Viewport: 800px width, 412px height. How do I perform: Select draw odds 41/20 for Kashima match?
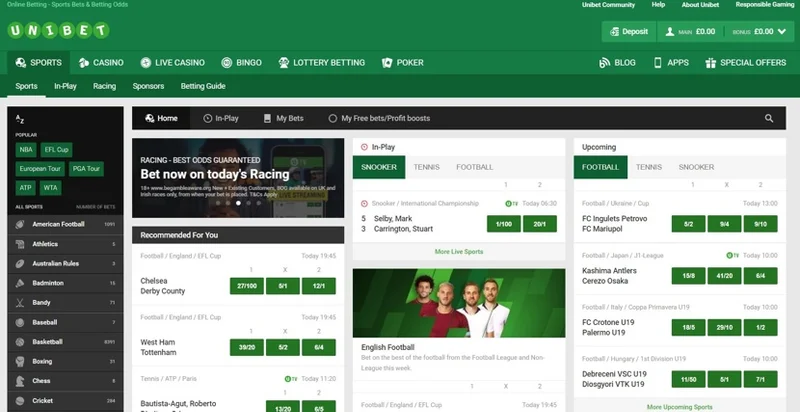click(x=724, y=276)
